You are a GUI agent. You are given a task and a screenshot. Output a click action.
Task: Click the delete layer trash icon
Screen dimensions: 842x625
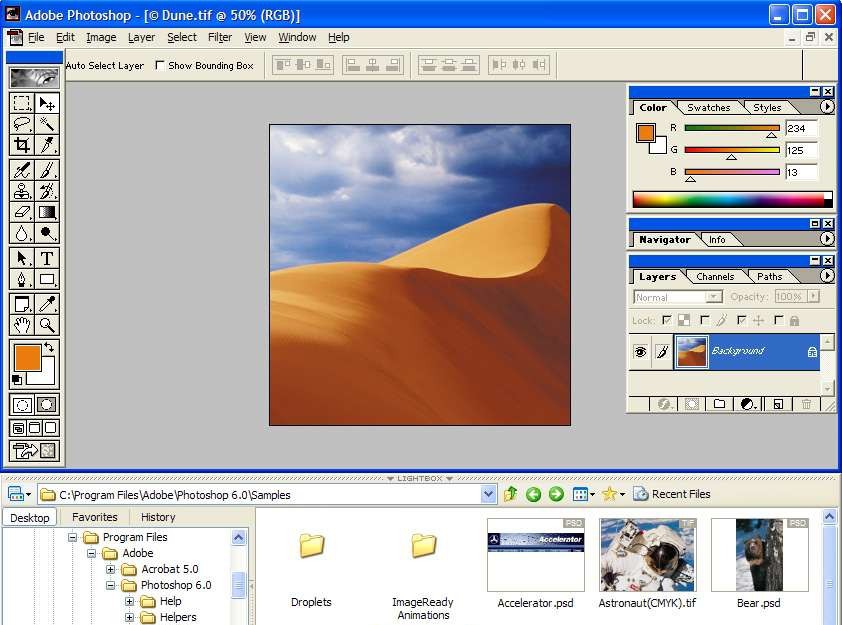pyautogui.click(x=807, y=403)
